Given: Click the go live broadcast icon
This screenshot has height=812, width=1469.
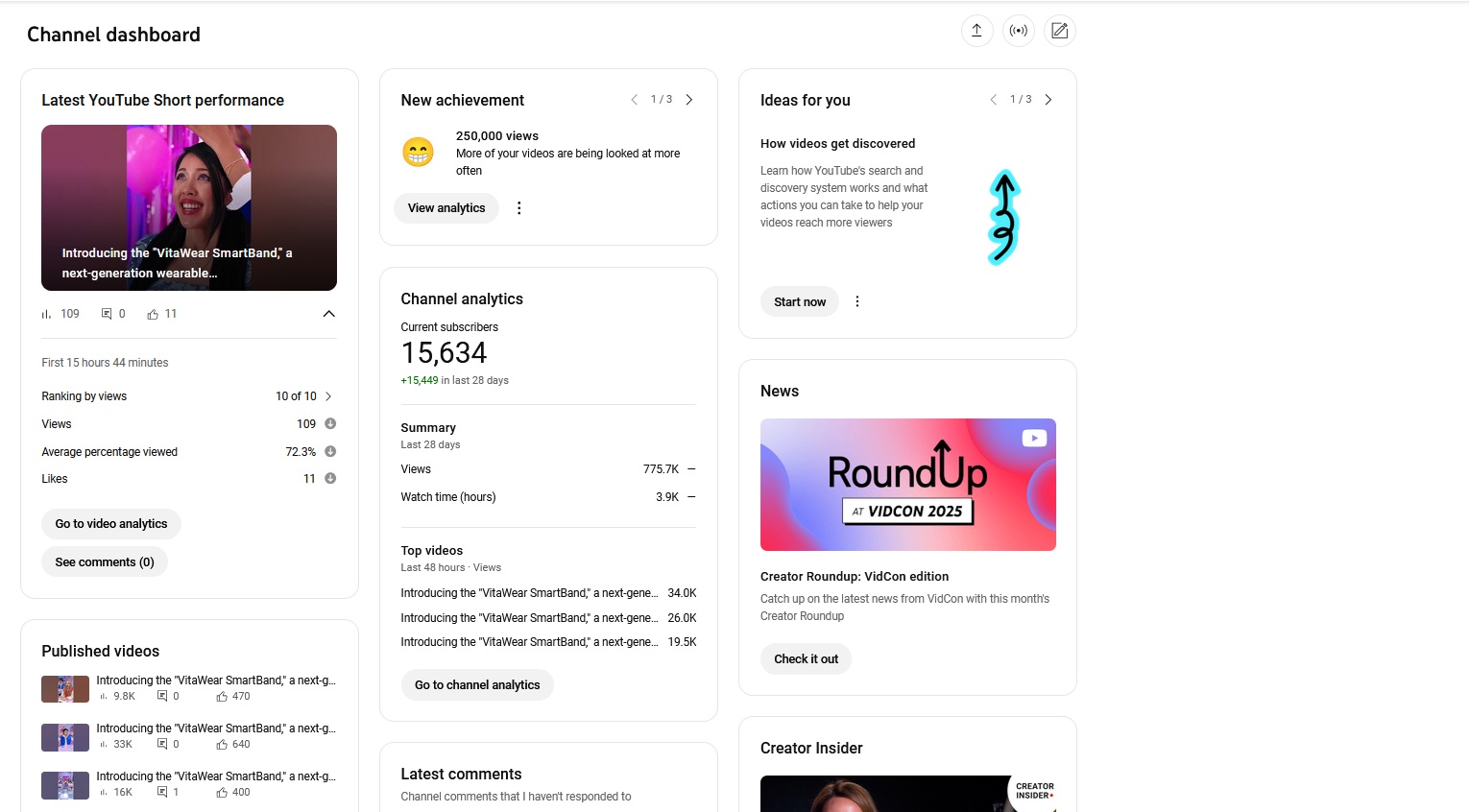Looking at the screenshot, I should point(1019,31).
